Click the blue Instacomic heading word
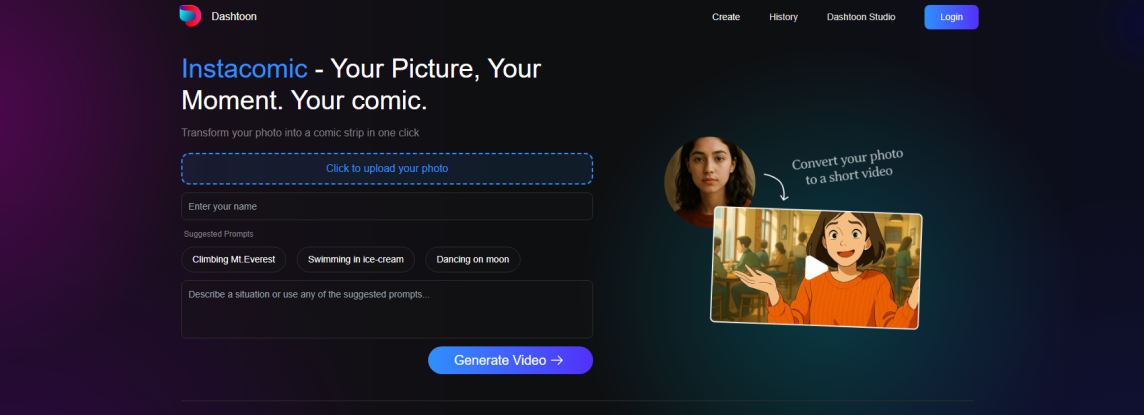 point(244,68)
